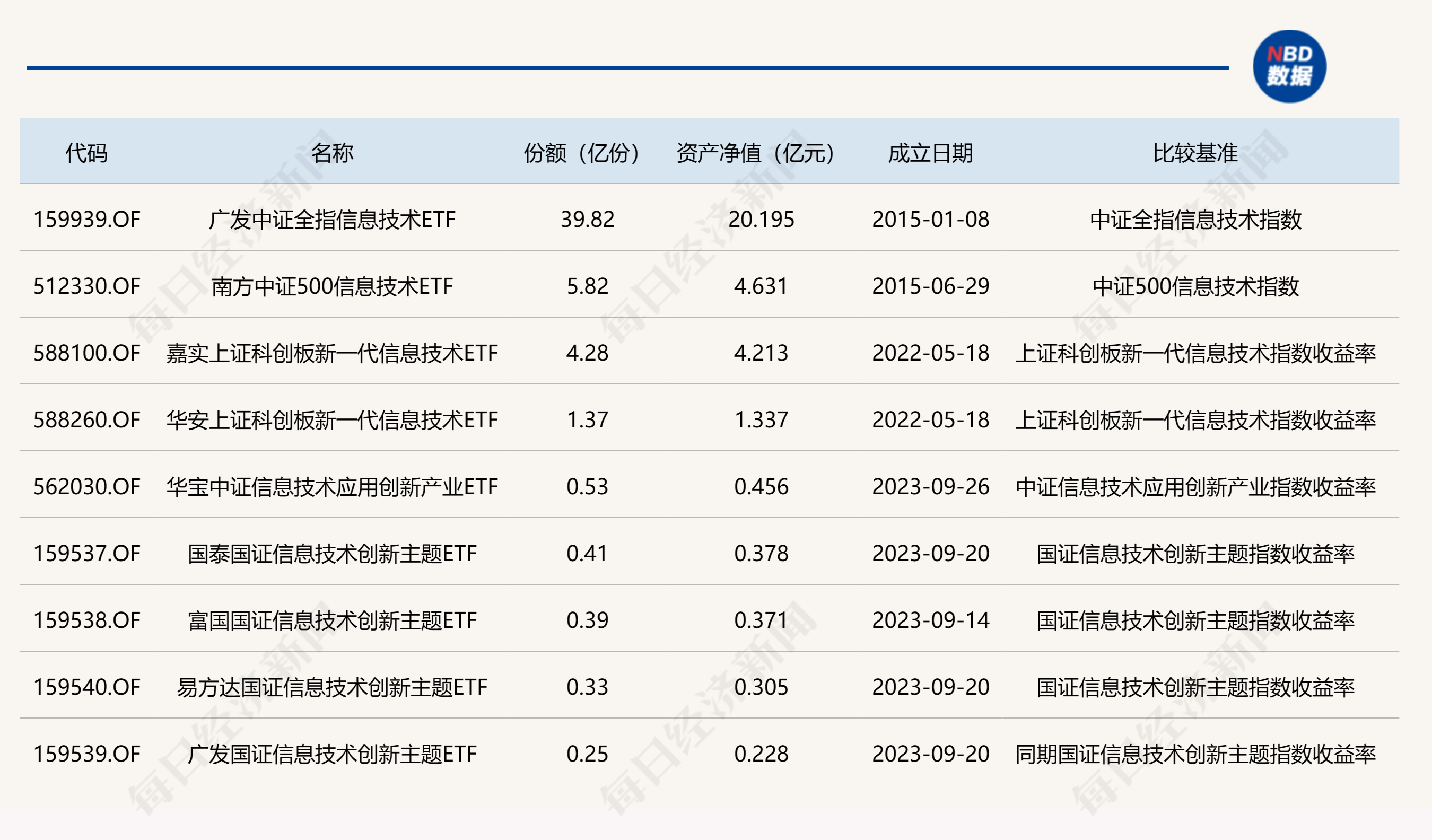Click fund name 广发中证全指信息技术ETF
Screen dimensions: 1432x840
click(x=333, y=220)
